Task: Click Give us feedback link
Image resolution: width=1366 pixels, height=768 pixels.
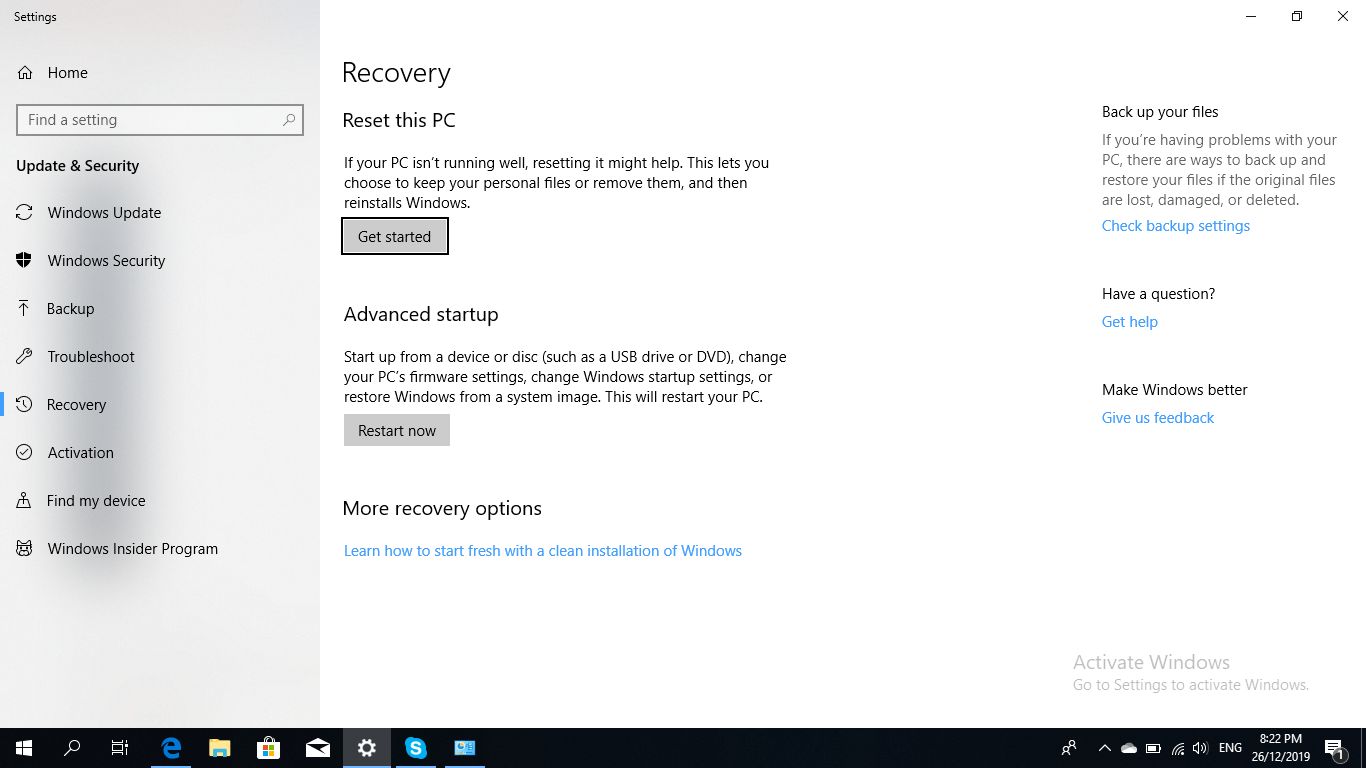Action: click(1158, 418)
